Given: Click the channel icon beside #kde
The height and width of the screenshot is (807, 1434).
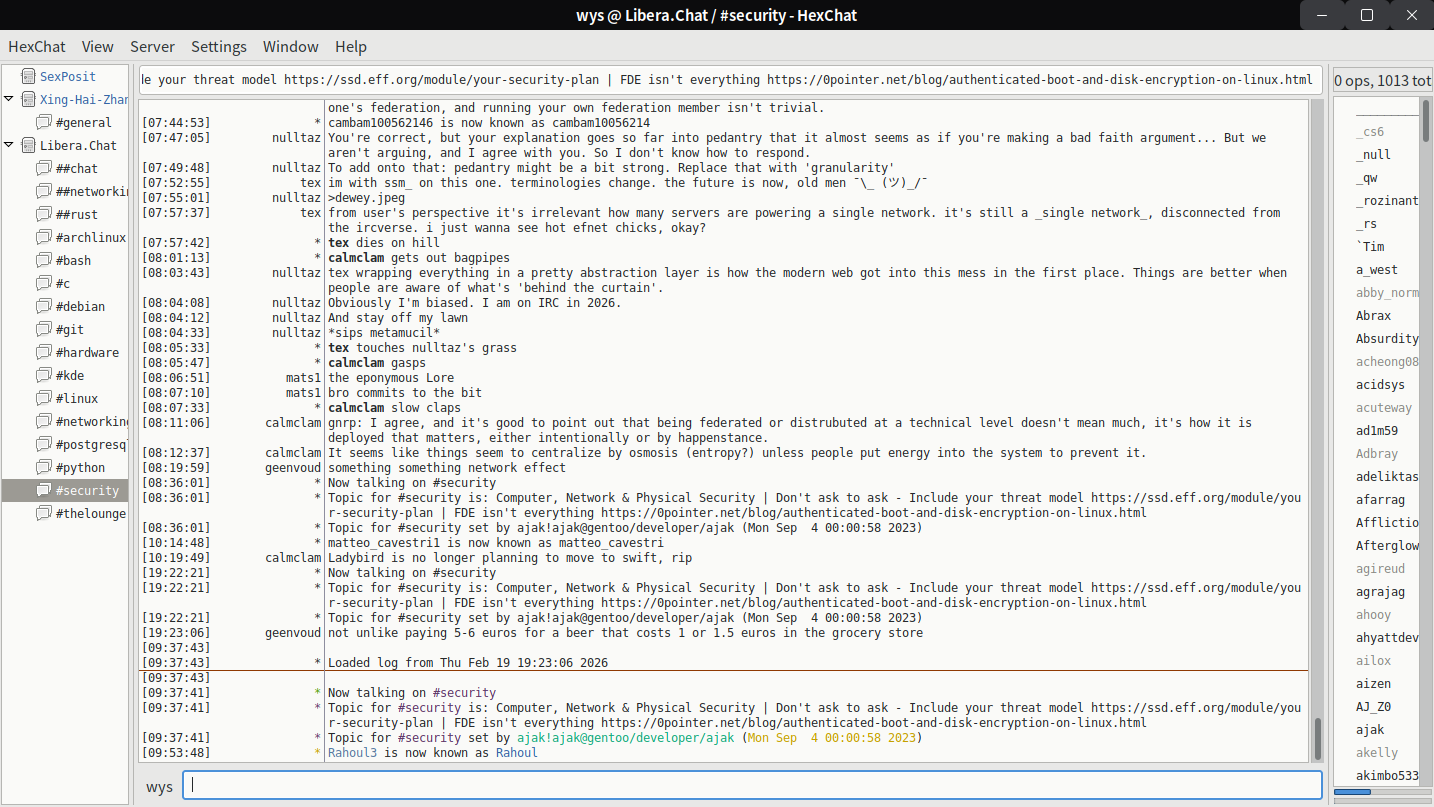Looking at the screenshot, I should coord(43,375).
